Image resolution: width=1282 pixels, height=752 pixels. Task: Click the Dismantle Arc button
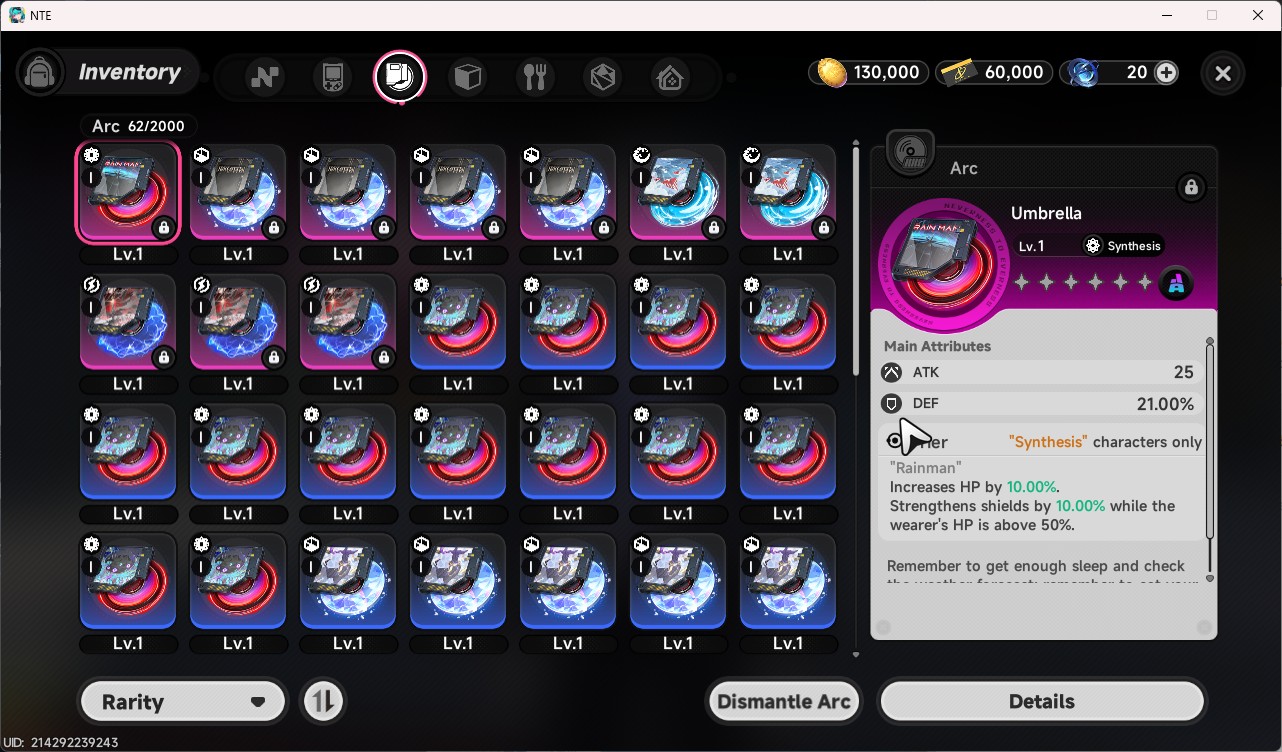pos(784,701)
